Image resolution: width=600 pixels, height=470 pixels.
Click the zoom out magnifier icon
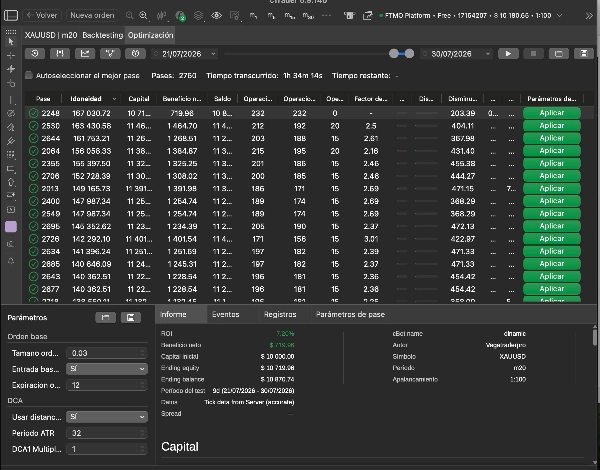click(129, 16)
